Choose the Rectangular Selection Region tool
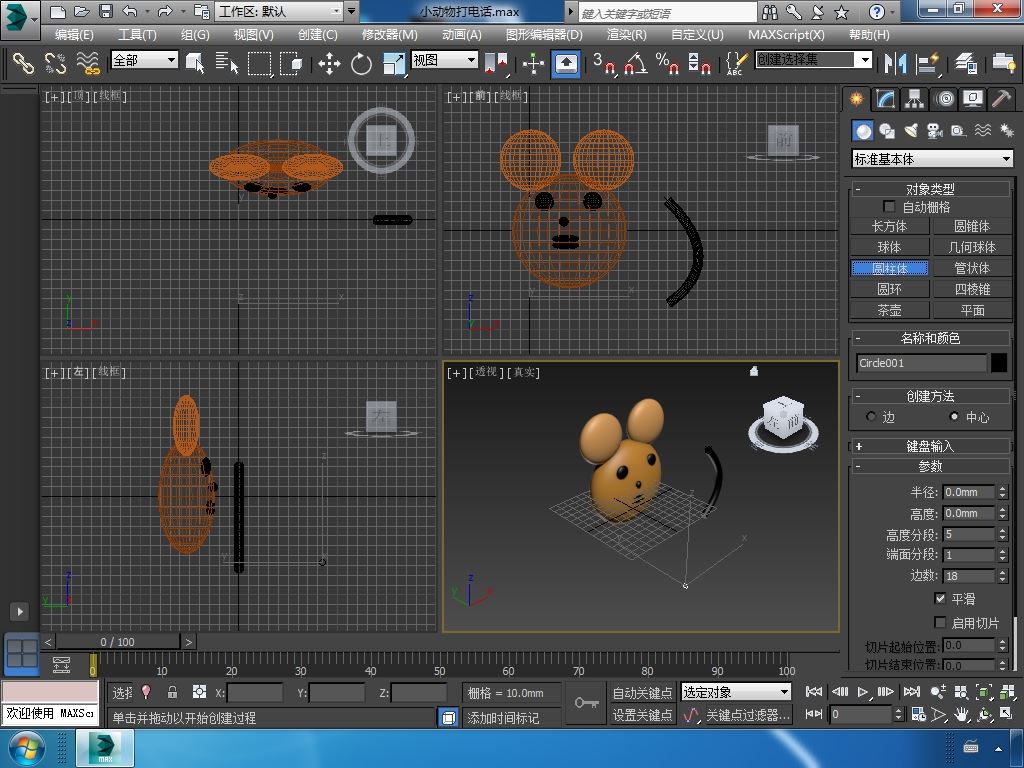The height and width of the screenshot is (768, 1024). pyautogui.click(x=259, y=63)
